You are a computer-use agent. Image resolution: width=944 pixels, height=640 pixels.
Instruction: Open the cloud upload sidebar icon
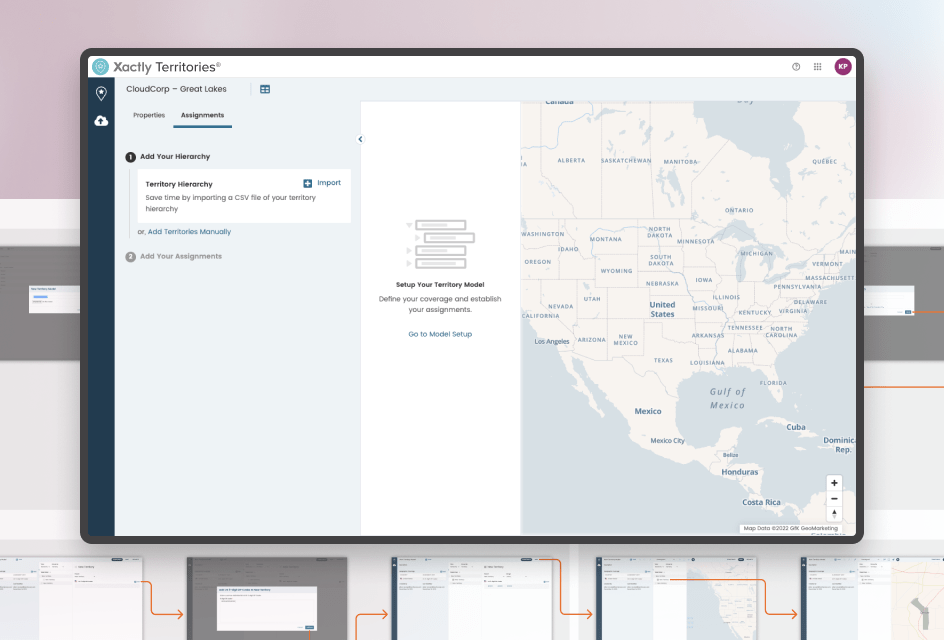tap(101, 121)
